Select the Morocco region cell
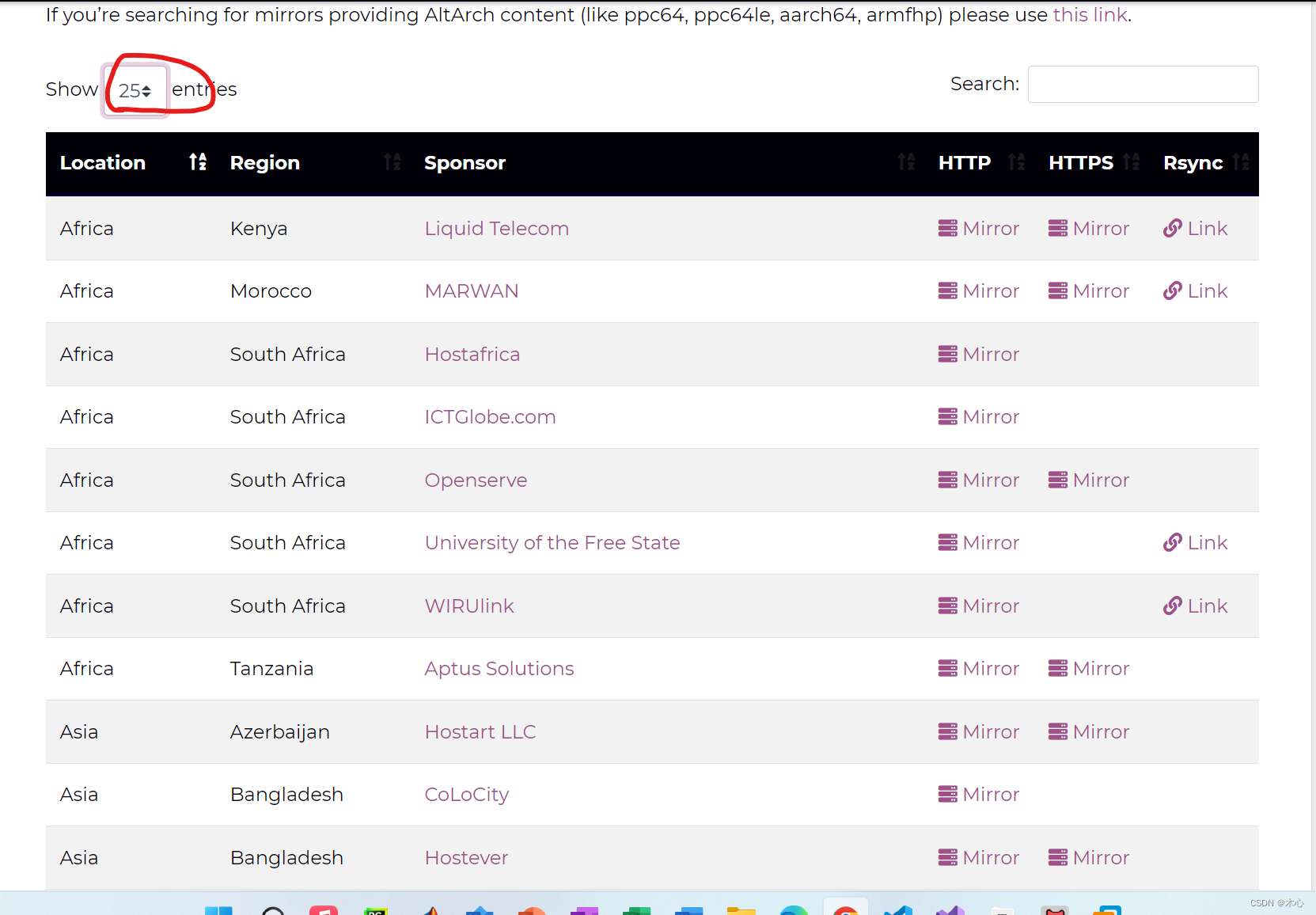Viewport: 1316px width, 915px height. pos(271,291)
